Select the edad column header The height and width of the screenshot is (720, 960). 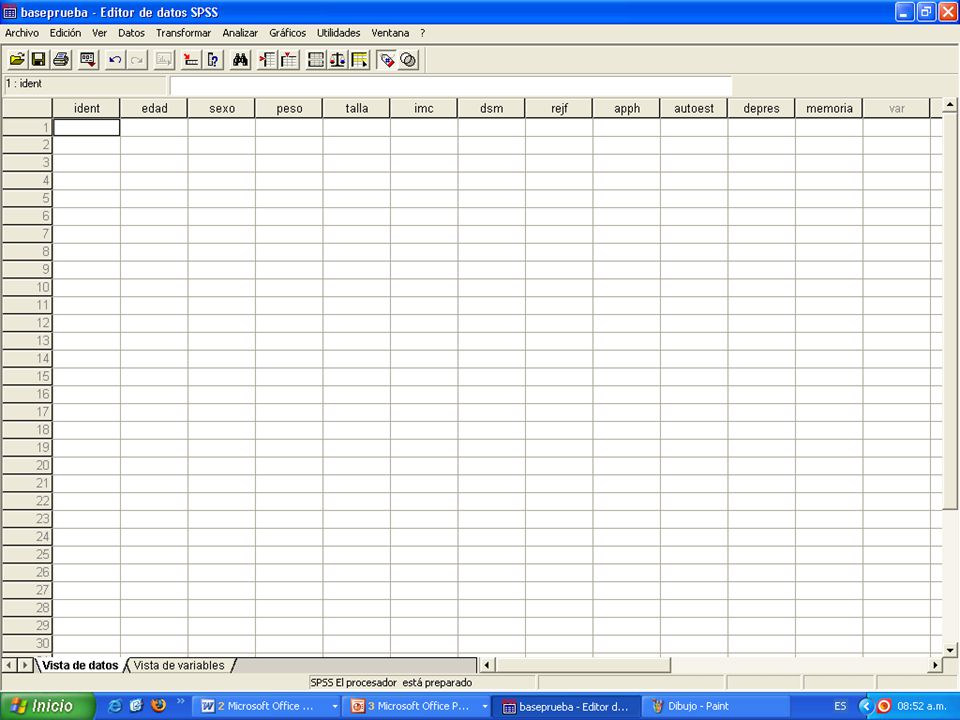(x=154, y=108)
